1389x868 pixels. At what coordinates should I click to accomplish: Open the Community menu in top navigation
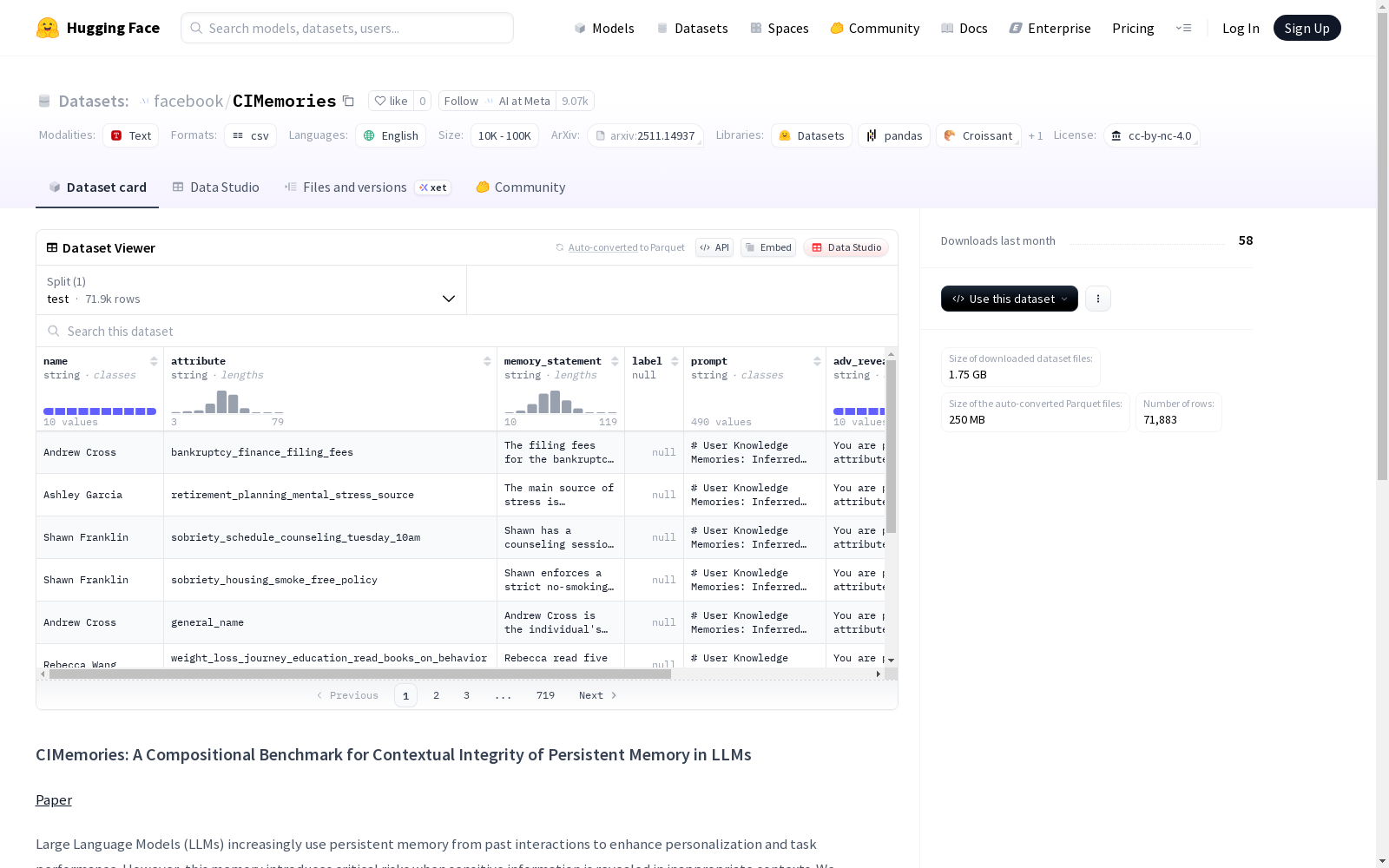click(874, 28)
